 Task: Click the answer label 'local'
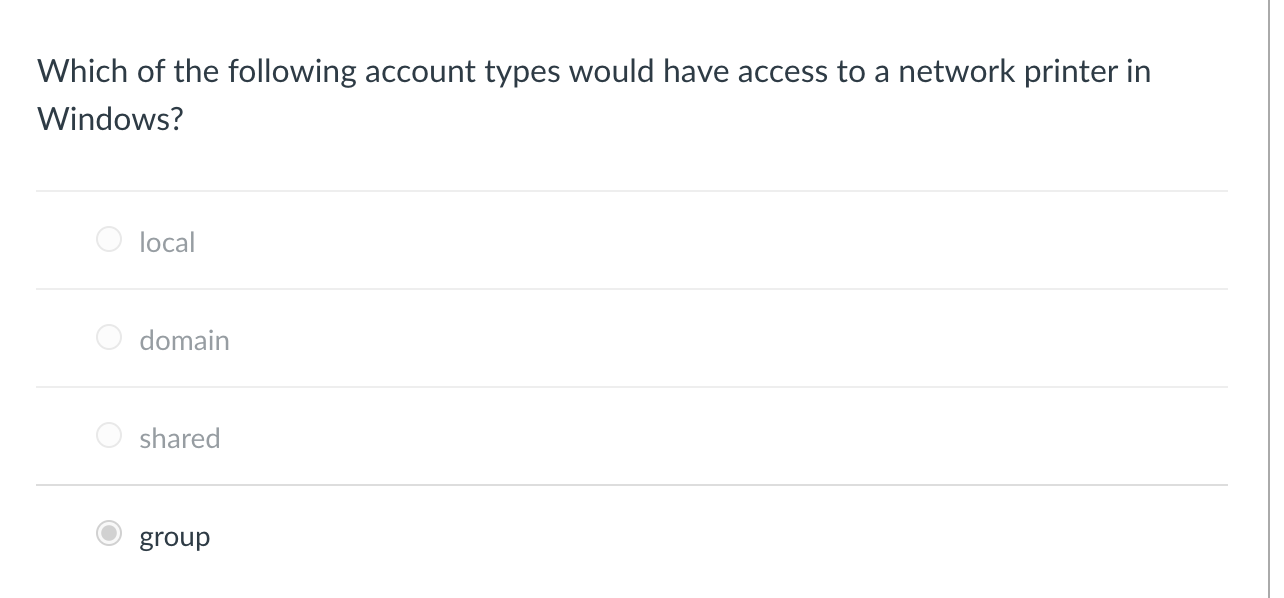click(x=166, y=241)
